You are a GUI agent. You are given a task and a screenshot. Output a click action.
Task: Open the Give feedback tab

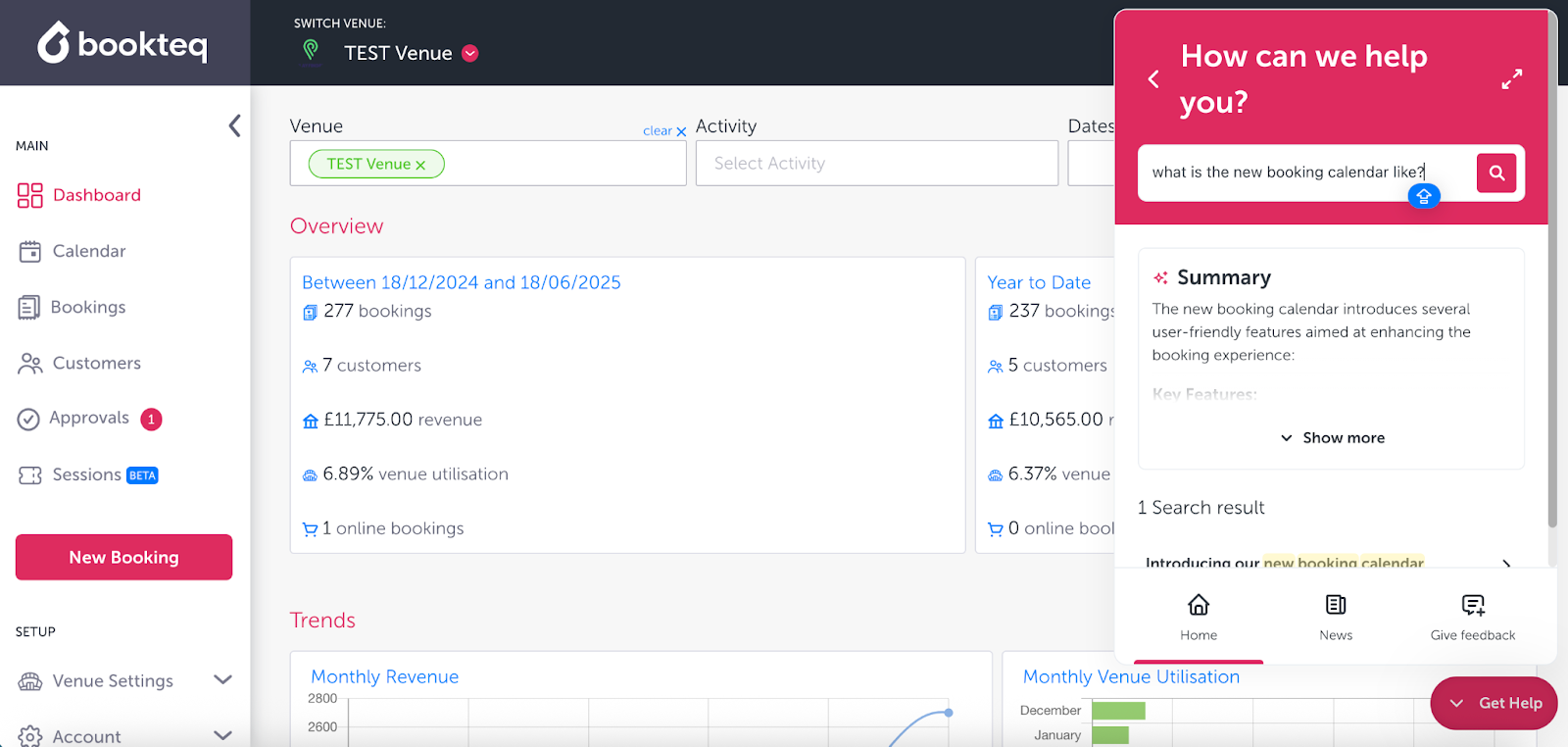click(1473, 618)
